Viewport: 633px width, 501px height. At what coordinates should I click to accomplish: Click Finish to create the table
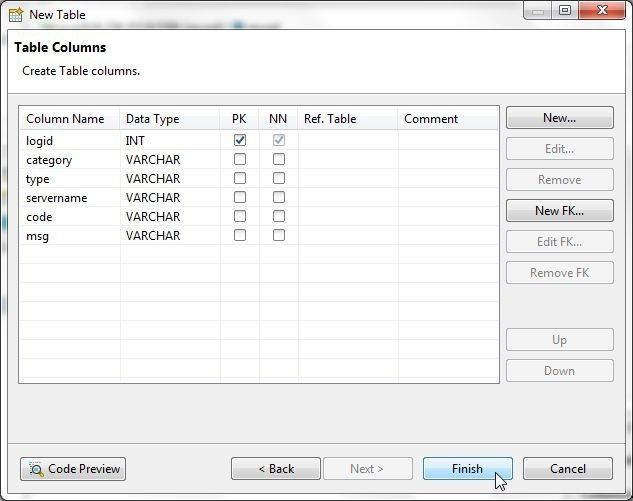[x=468, y=469]
